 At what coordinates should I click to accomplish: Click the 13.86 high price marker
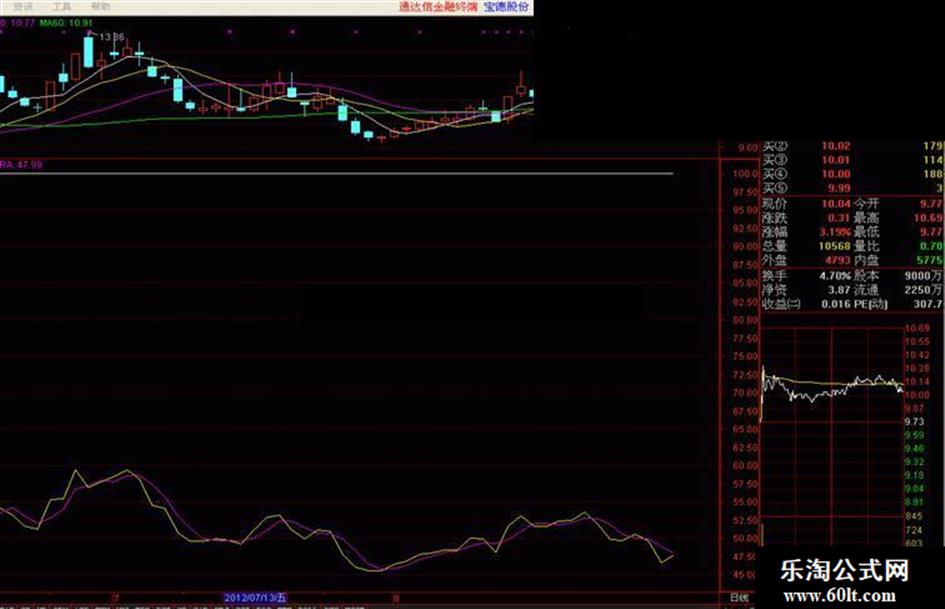coord(111,37)
